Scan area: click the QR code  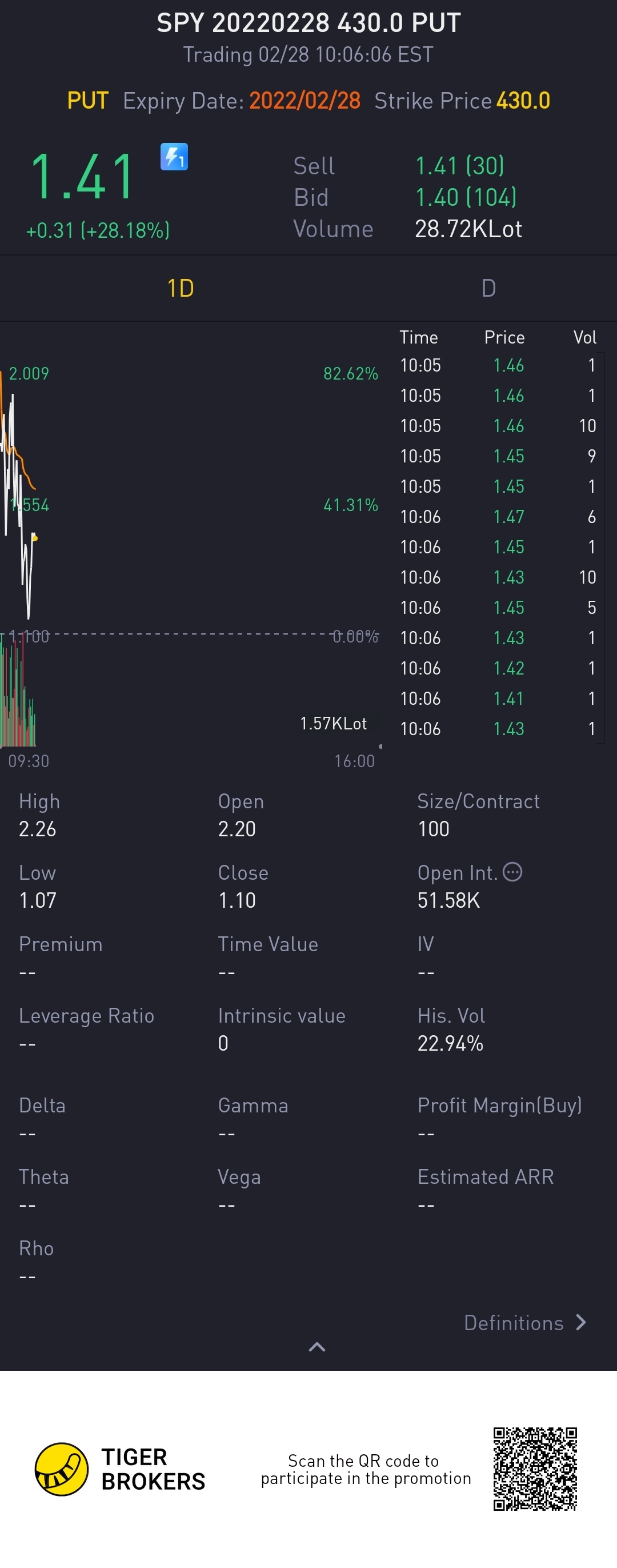pyautogui.click(x=535, y=1469)
